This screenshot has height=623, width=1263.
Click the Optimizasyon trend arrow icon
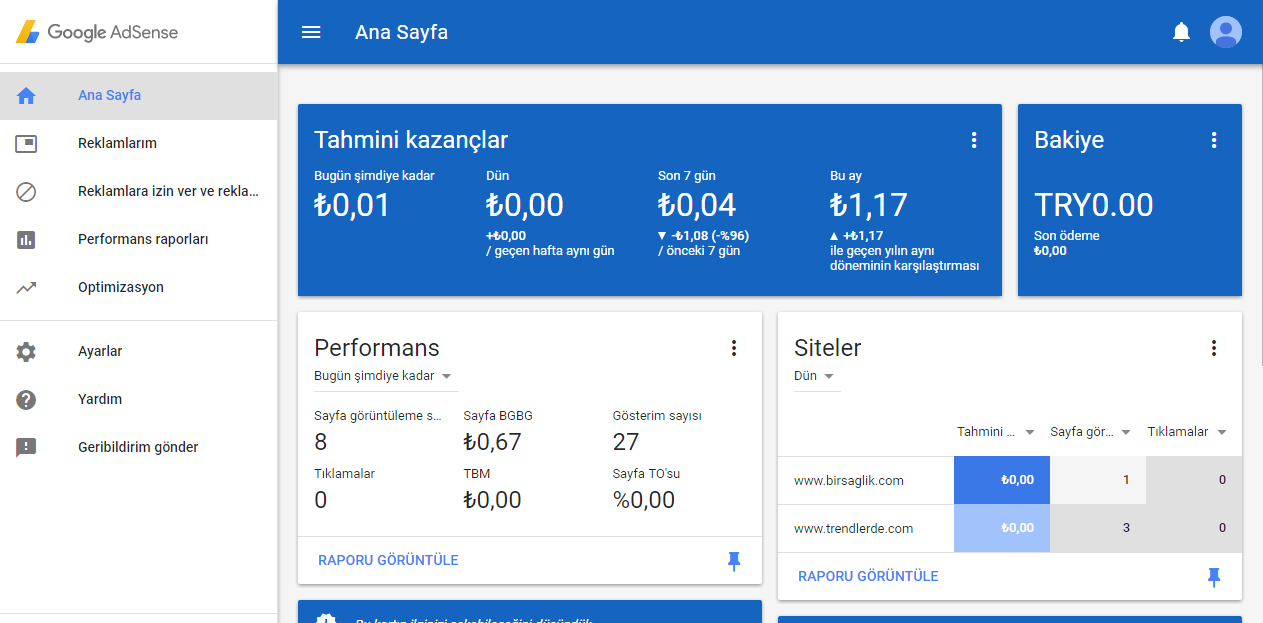(26, 288)
